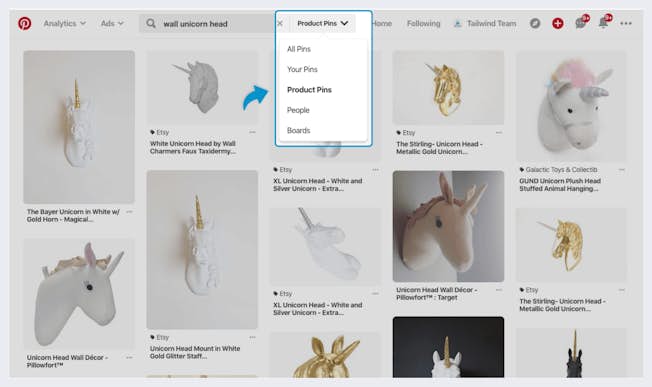Open the gold unicorn head image at bottom
Image resolution: width=652 pixels, height=387 pixels.
point(325,355)
